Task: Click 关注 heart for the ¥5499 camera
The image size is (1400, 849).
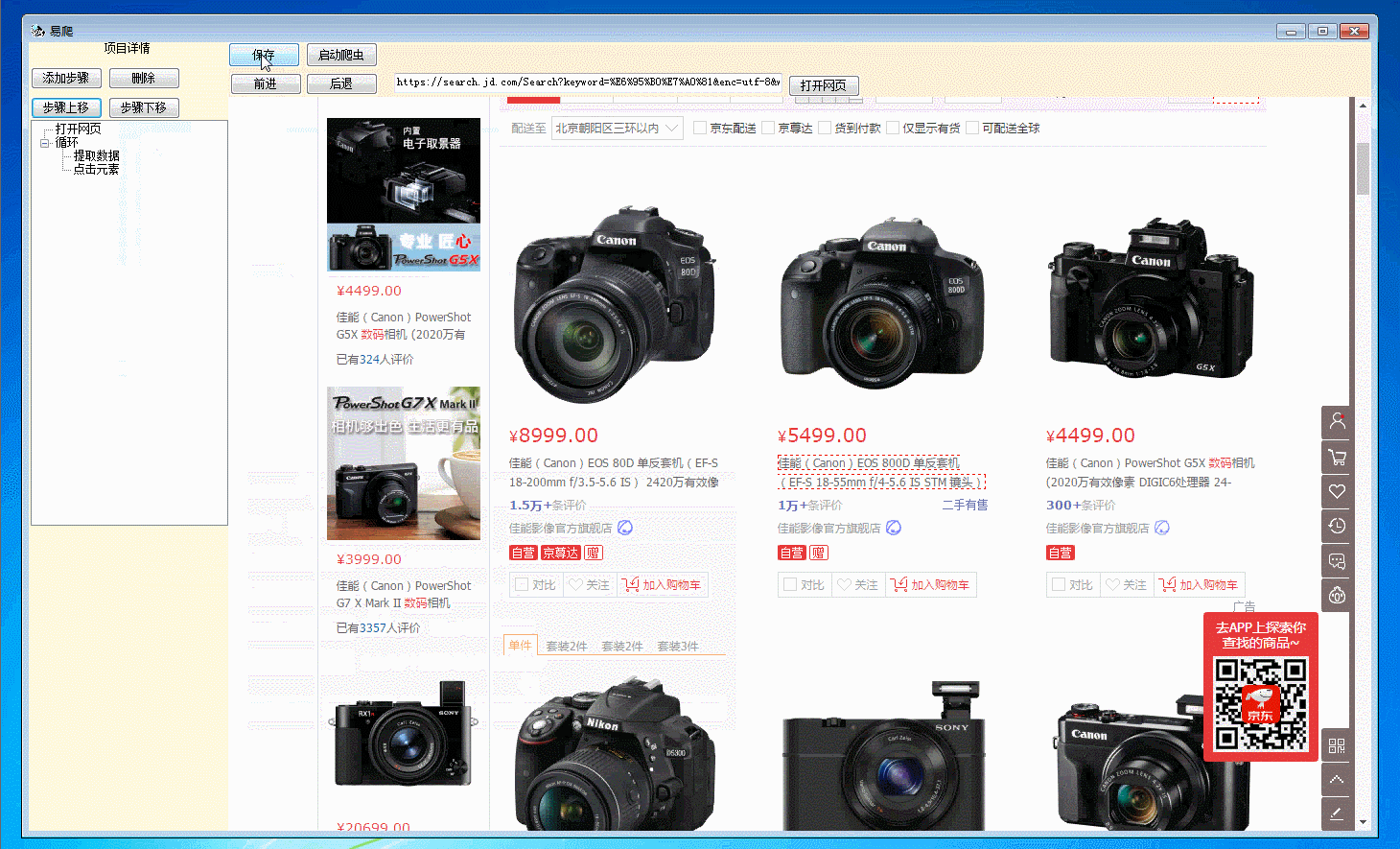Action: click(x=857, y=585)
